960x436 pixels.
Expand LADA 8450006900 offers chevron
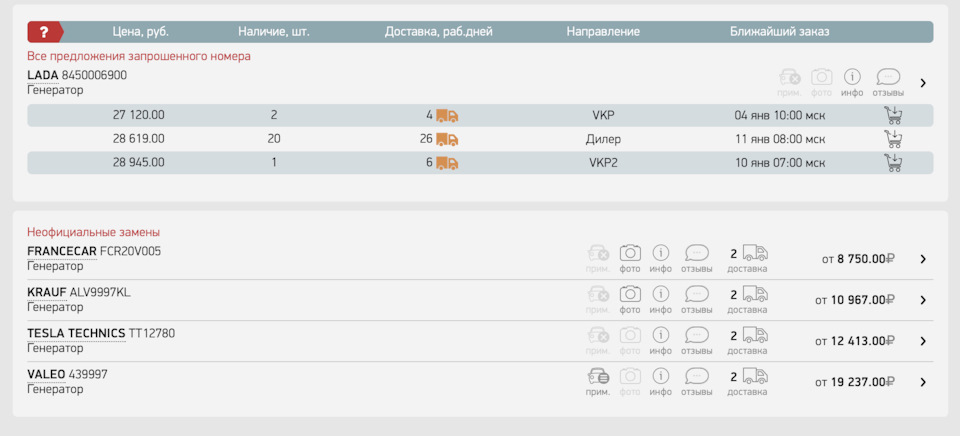click(923, 83)
